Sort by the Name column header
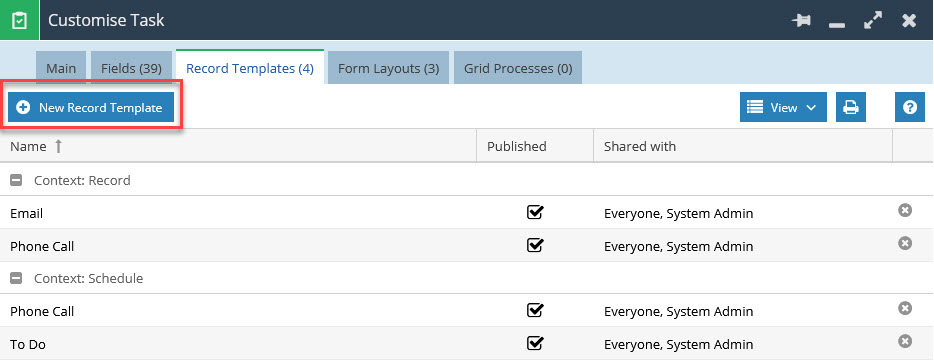The width and height of the screenshot is (934, 364). (28, 147)
